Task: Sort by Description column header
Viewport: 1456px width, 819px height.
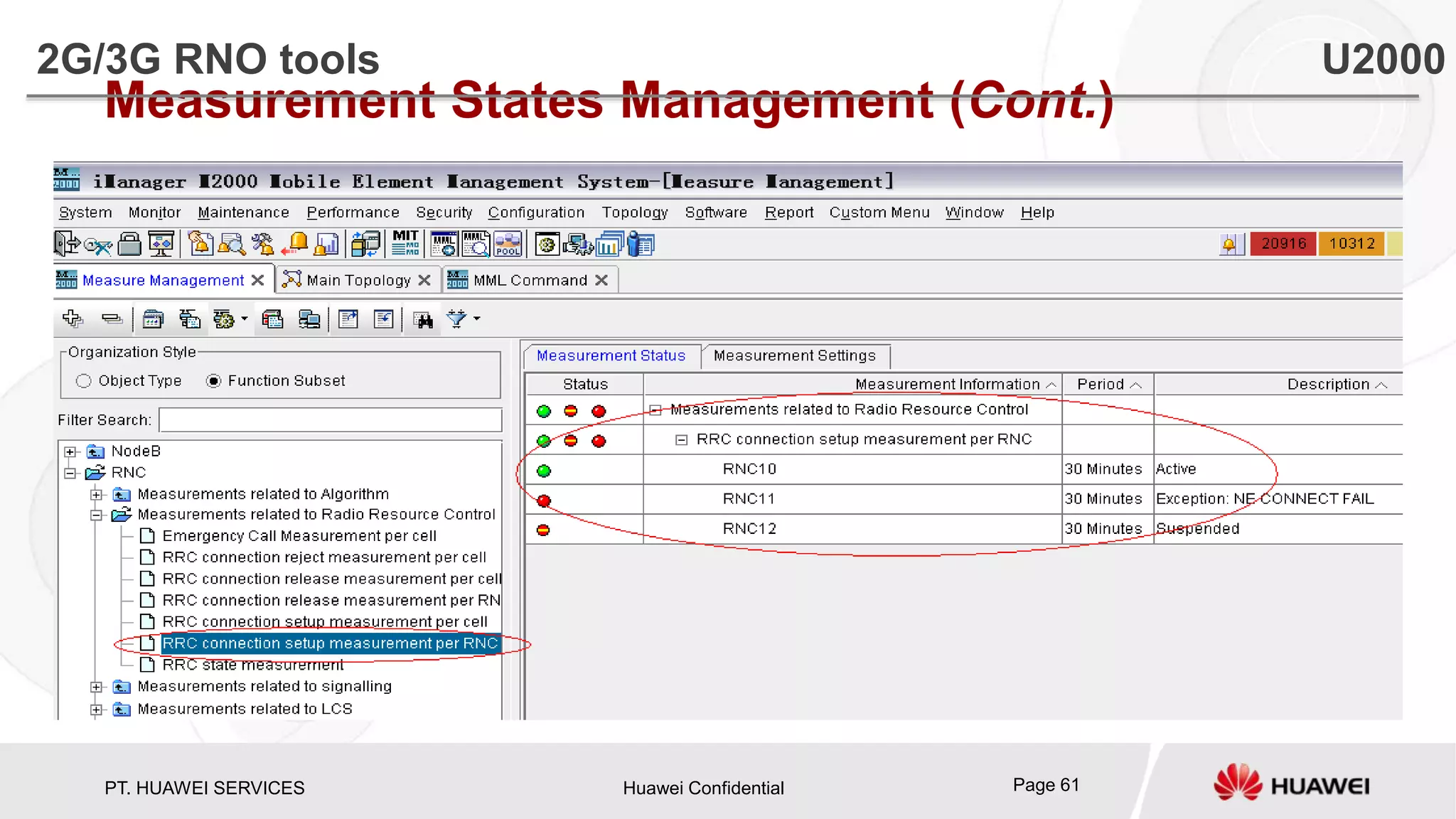Action: click(x=1278, y=385)
